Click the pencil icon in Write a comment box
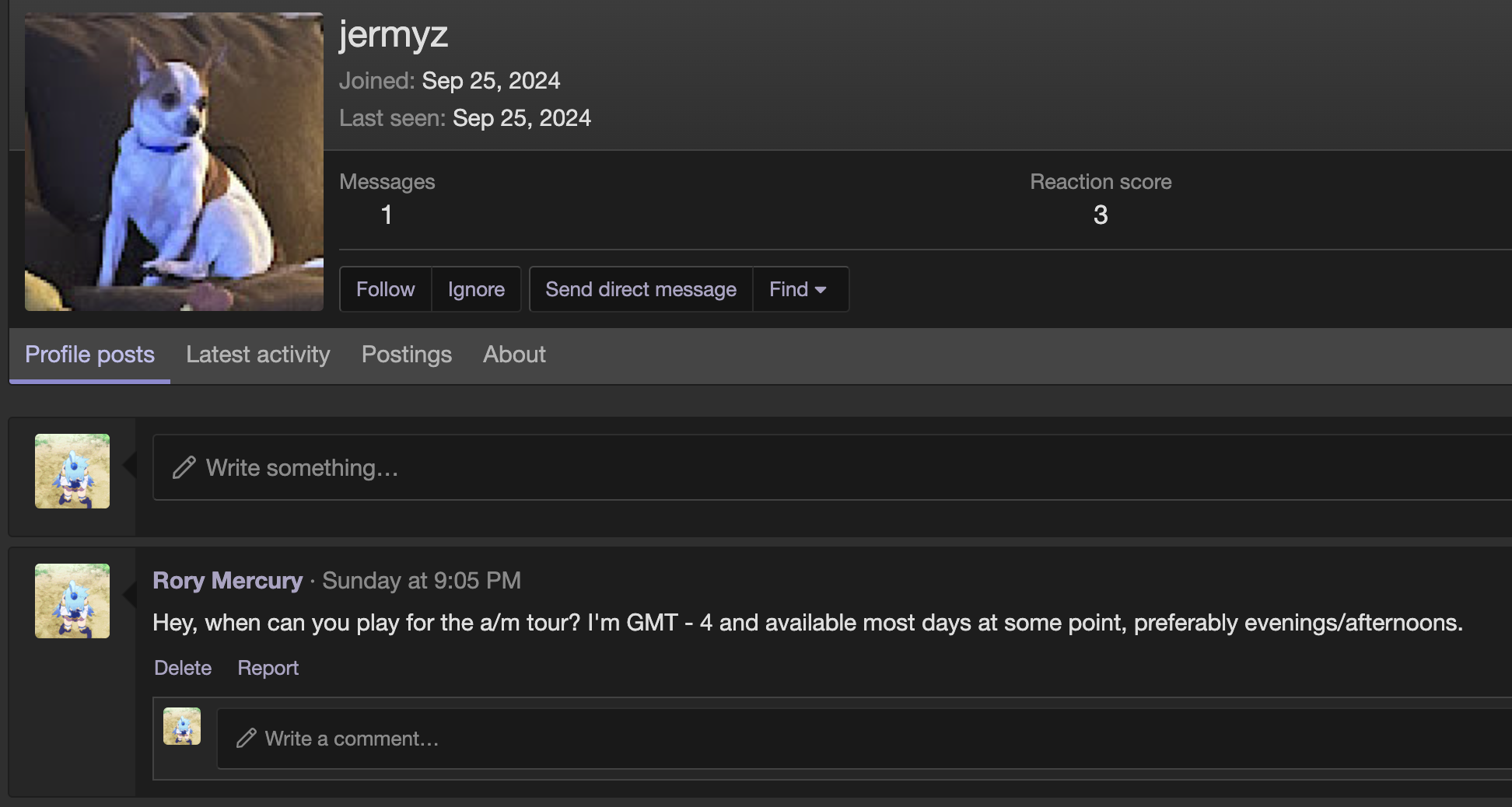1512x807 pixels. click(x=247, y=738)
